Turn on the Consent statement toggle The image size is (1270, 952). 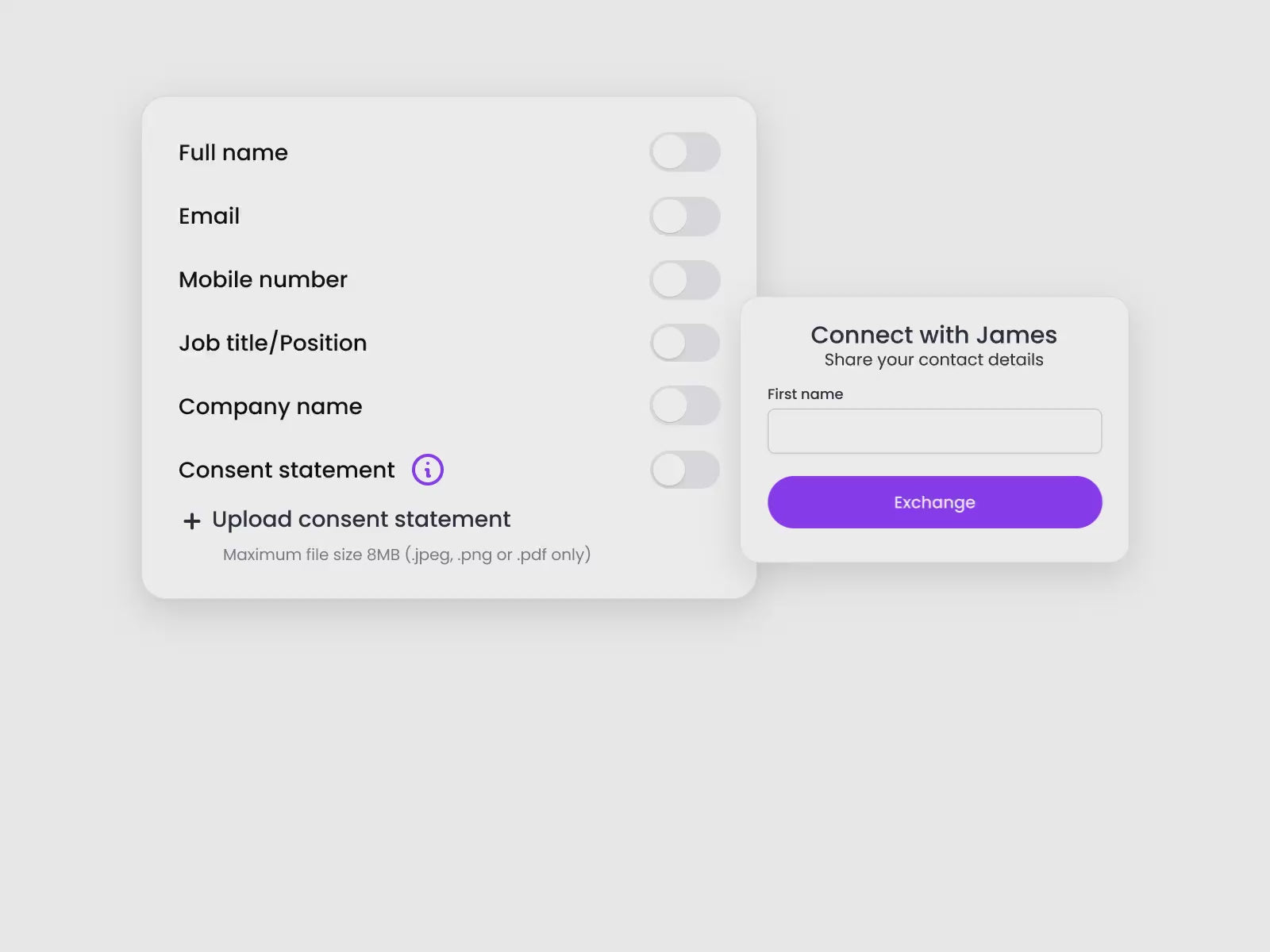pos(684,470)
